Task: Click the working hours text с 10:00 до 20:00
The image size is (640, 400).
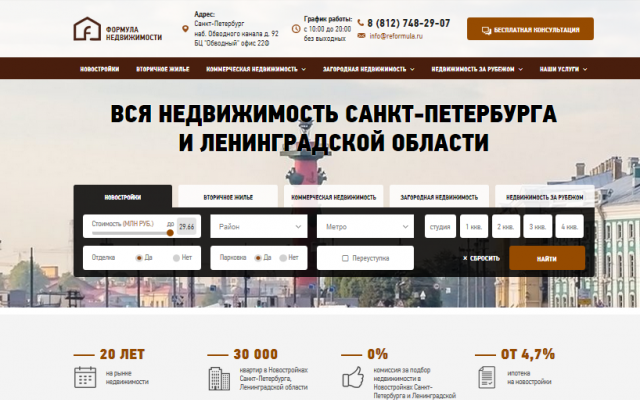Action: (x=327, y=29)
